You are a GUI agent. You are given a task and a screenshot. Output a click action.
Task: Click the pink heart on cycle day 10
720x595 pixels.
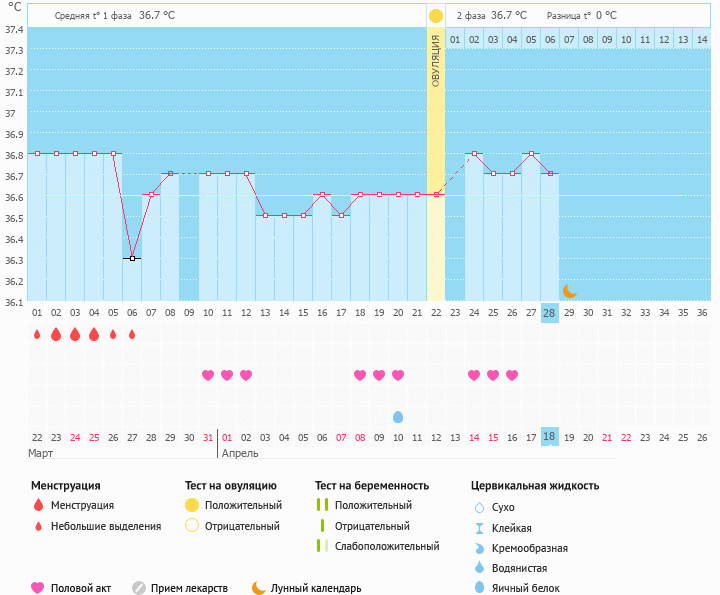(208, 375)
